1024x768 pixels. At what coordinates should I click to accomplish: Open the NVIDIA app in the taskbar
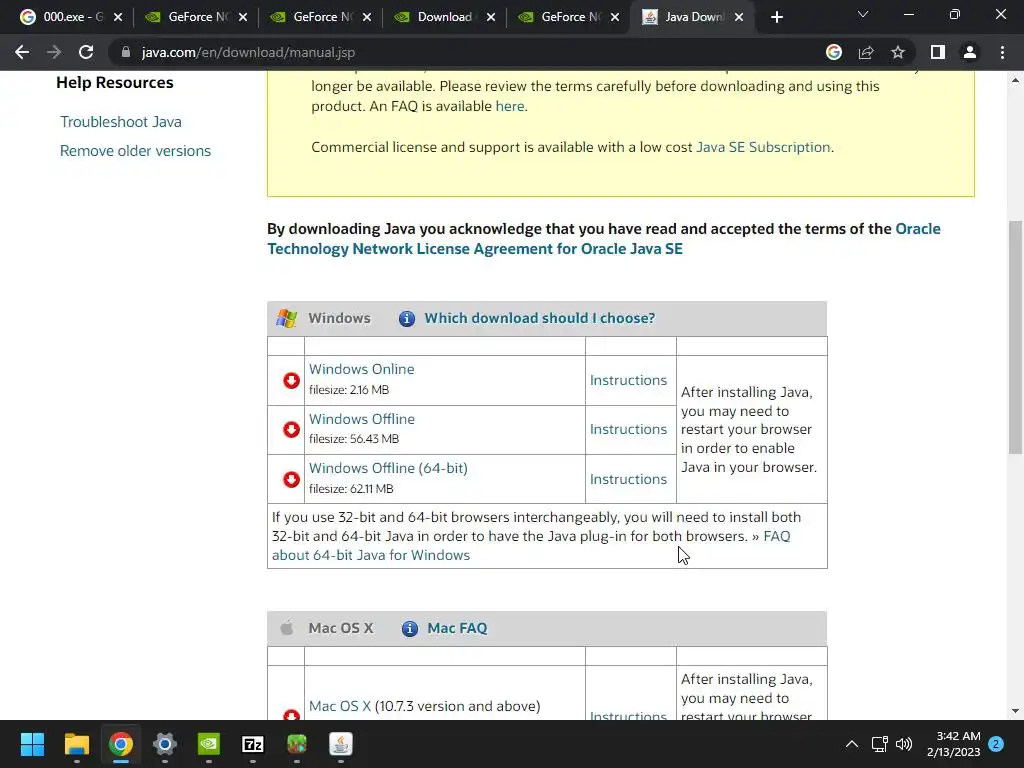(209, 744)
